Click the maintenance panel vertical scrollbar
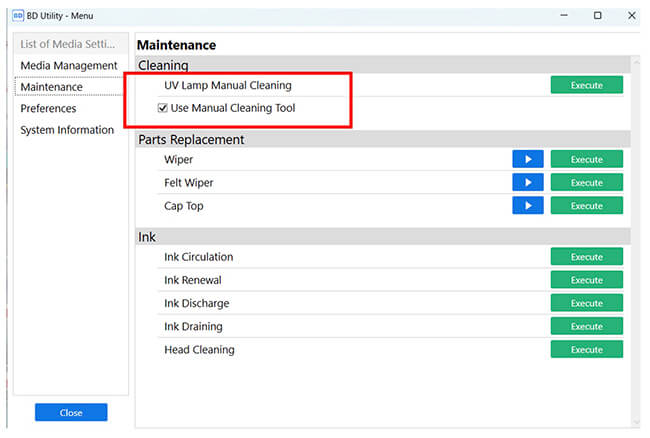This screenshot has height=438, width=650. click(636, 242)
